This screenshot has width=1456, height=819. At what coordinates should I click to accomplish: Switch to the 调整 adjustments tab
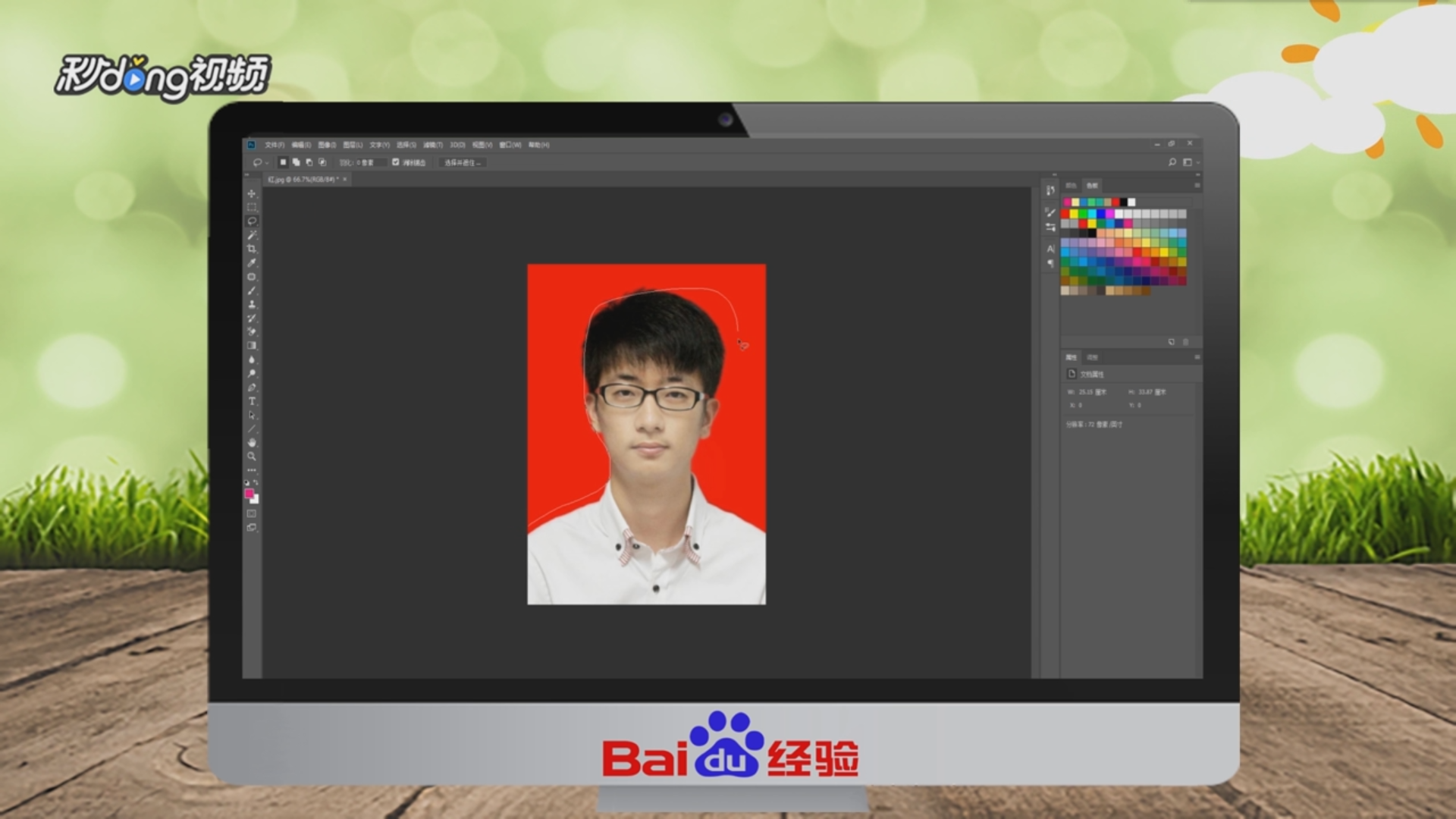pyautogui.click(x=1092, y=357)
